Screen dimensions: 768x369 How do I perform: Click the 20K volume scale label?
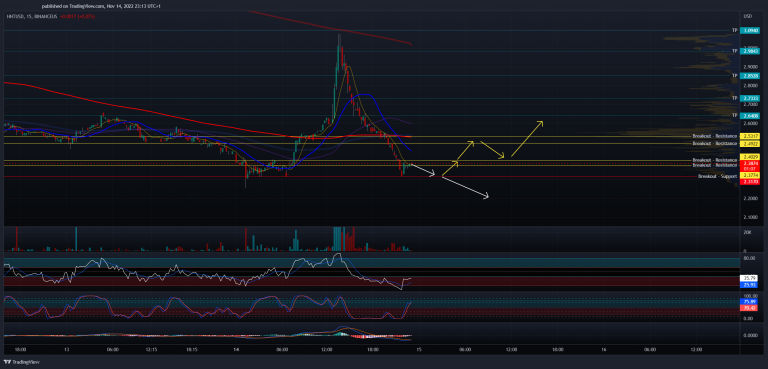point(747,233)
